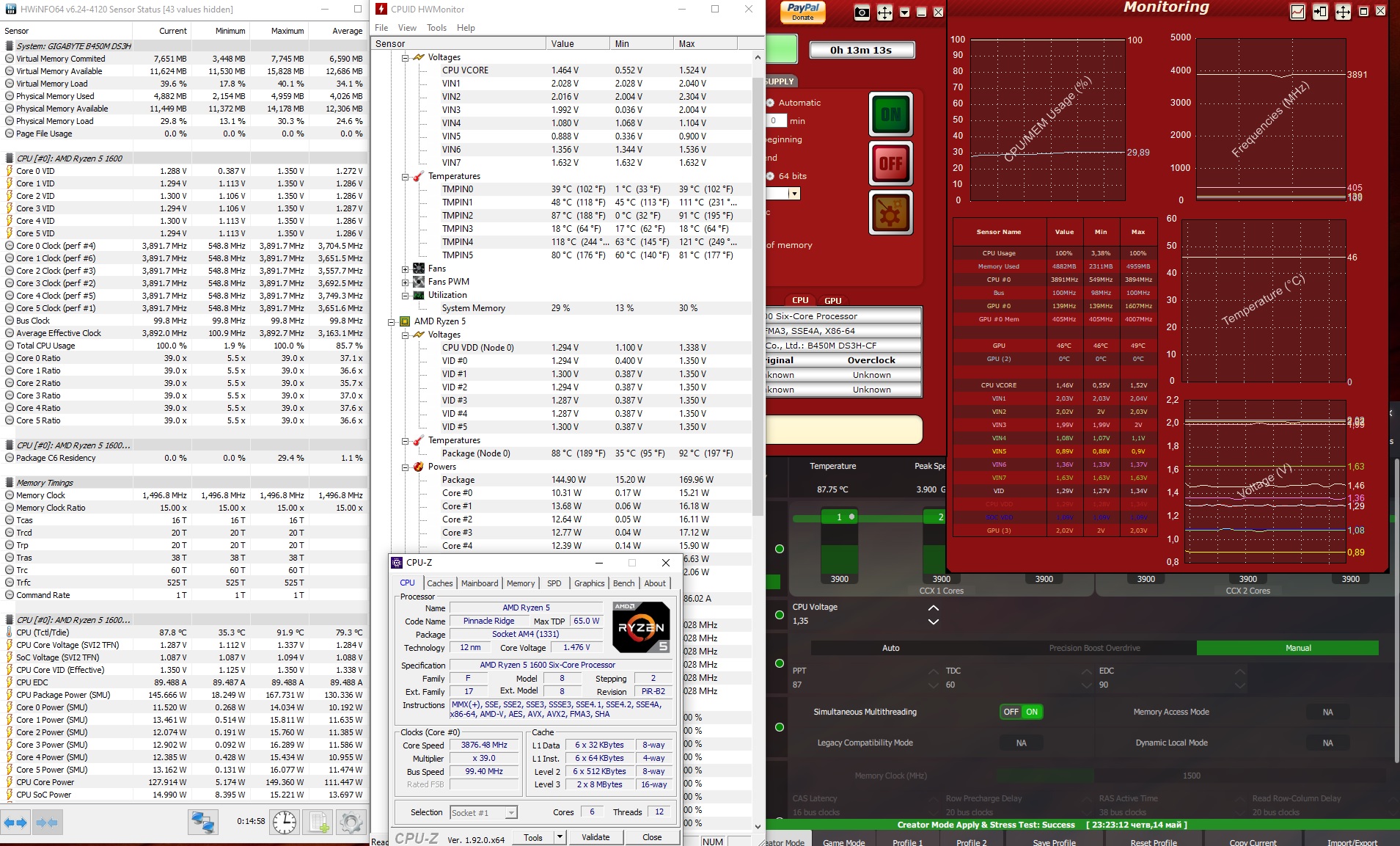Select Auto overclocking mode
This screenshot has height=846, width=1400.
click(890, 648)
